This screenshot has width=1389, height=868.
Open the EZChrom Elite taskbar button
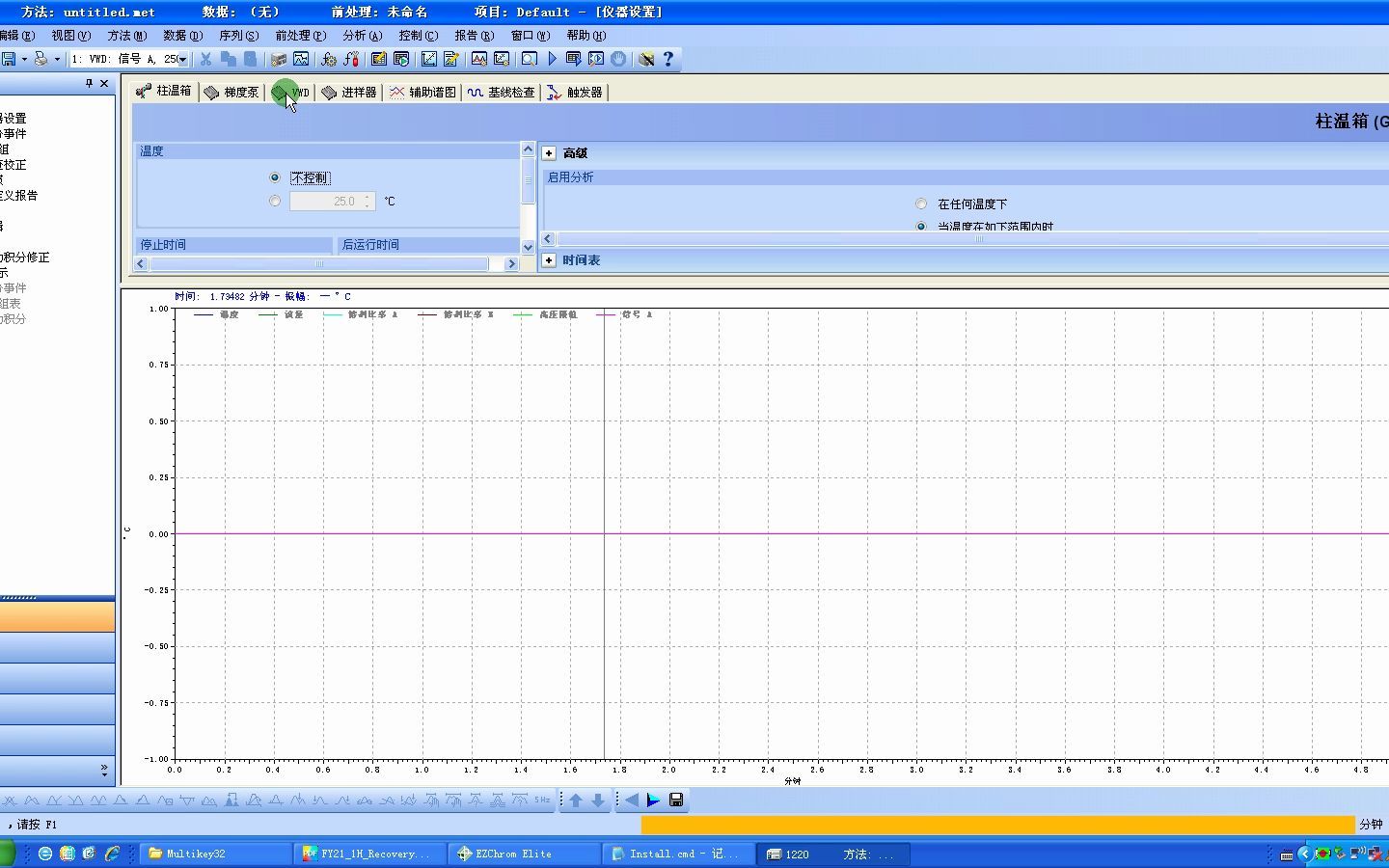(x=525, y=854)
